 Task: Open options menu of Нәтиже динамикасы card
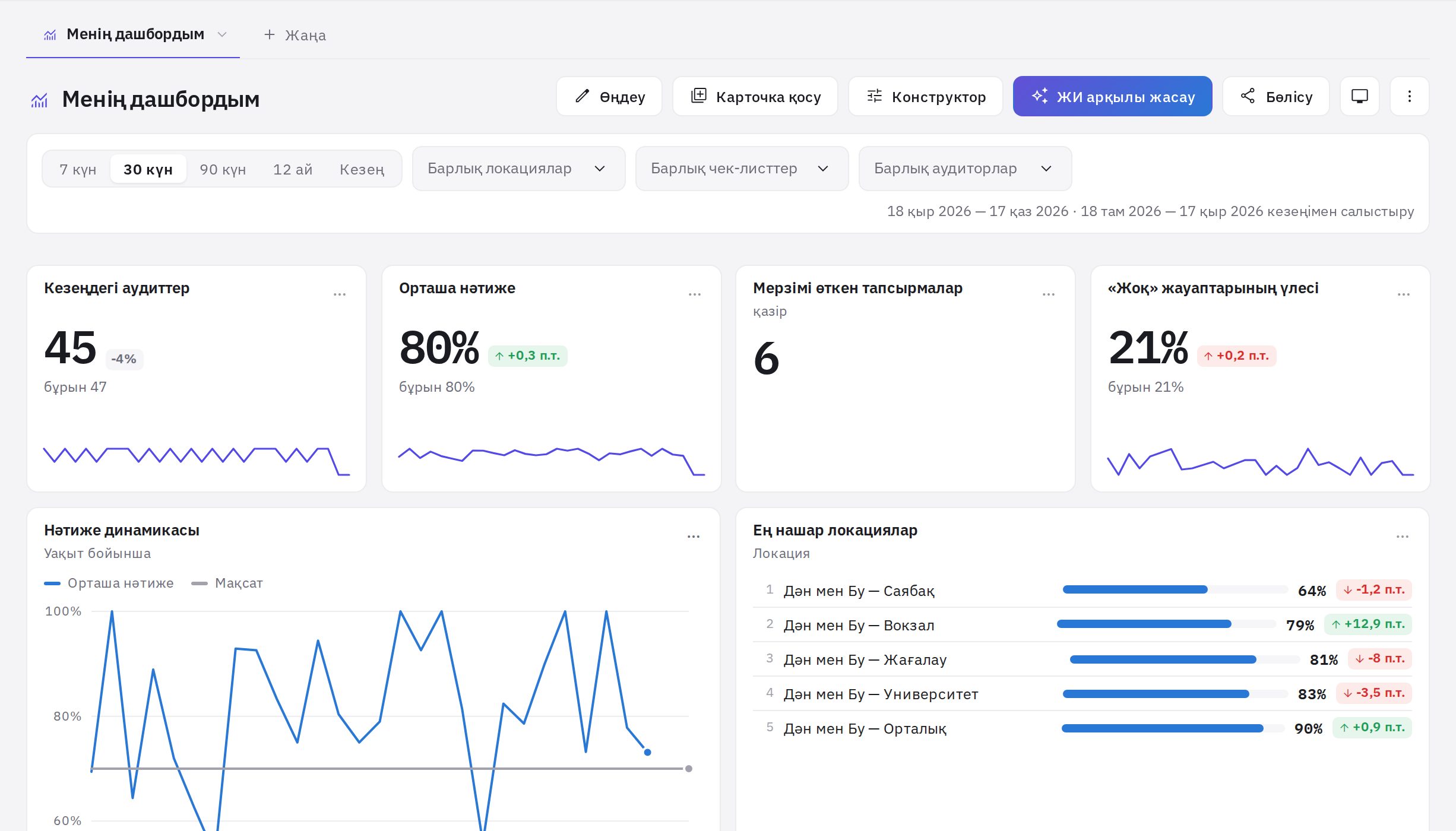(694, 537)
